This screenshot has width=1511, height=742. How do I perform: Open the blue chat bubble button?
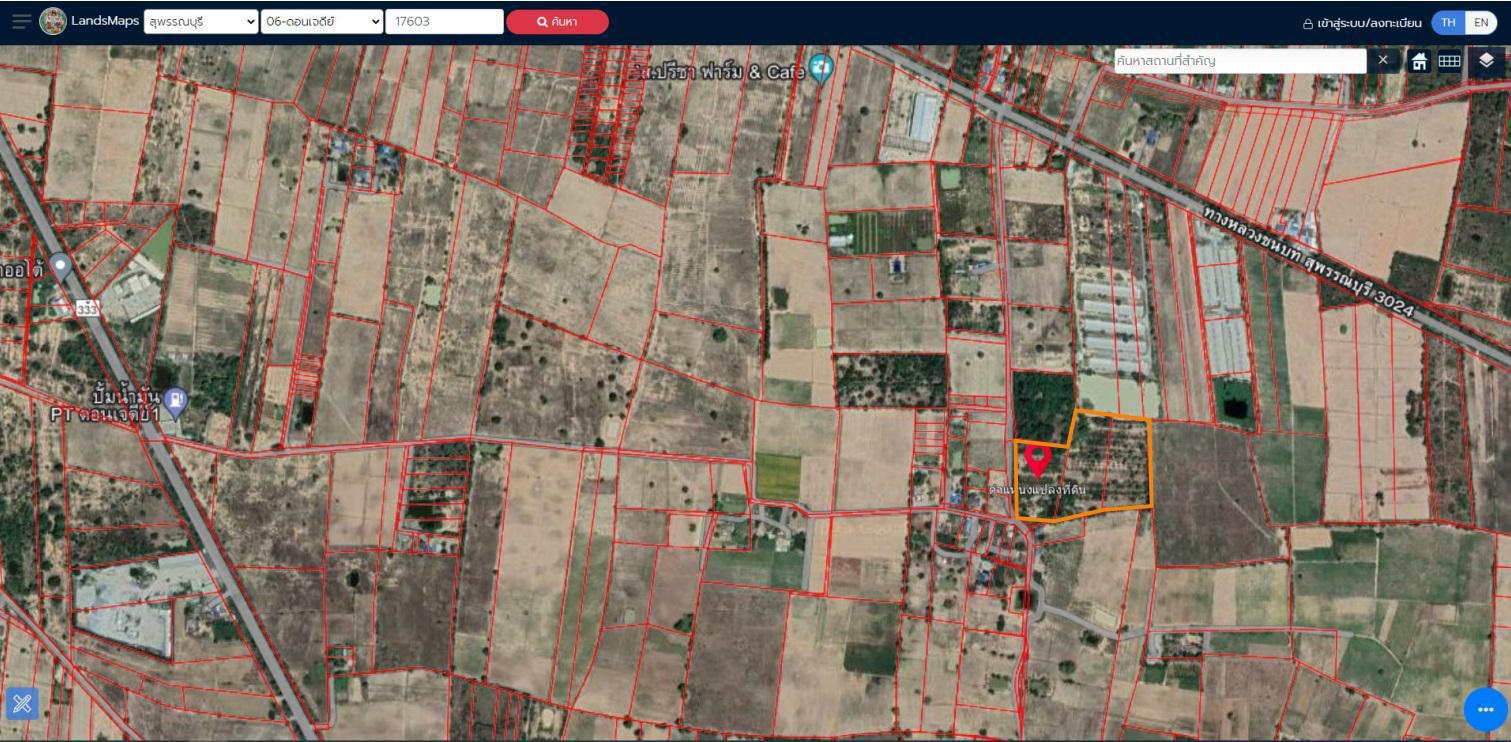pos(1484,709)
